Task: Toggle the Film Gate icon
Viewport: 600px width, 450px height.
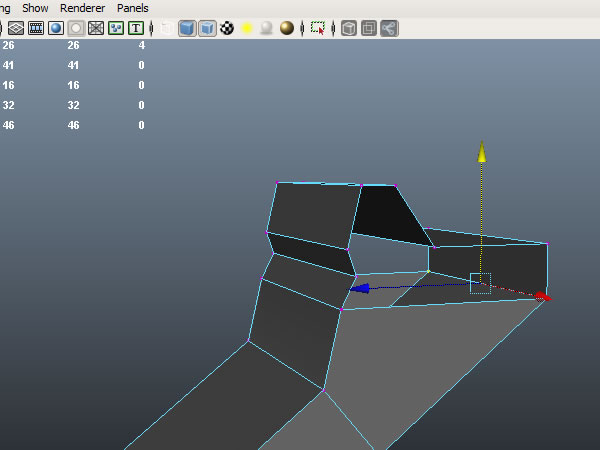Action: pos(35,28)
